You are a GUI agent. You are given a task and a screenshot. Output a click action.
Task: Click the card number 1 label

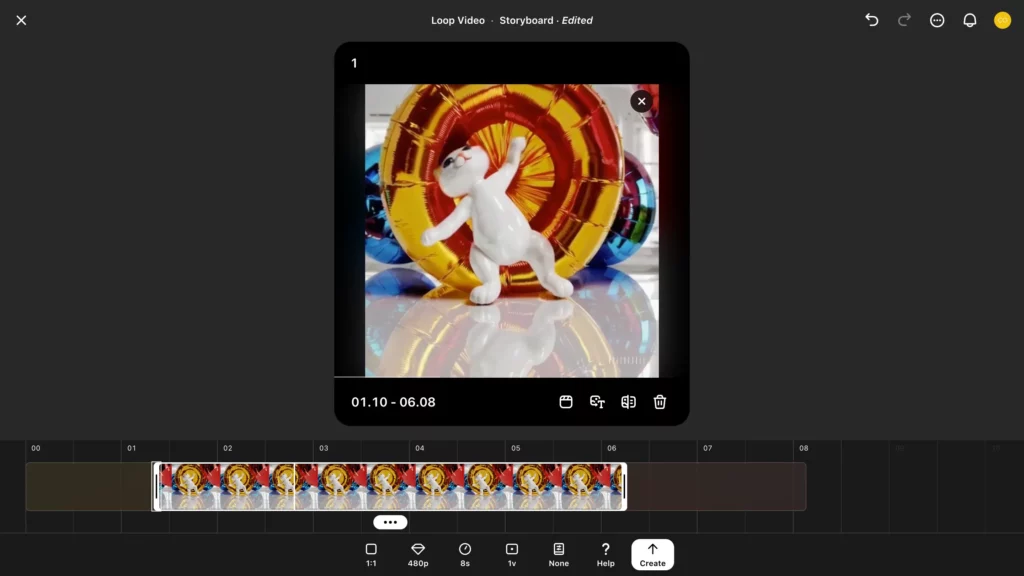click(355, 63)
